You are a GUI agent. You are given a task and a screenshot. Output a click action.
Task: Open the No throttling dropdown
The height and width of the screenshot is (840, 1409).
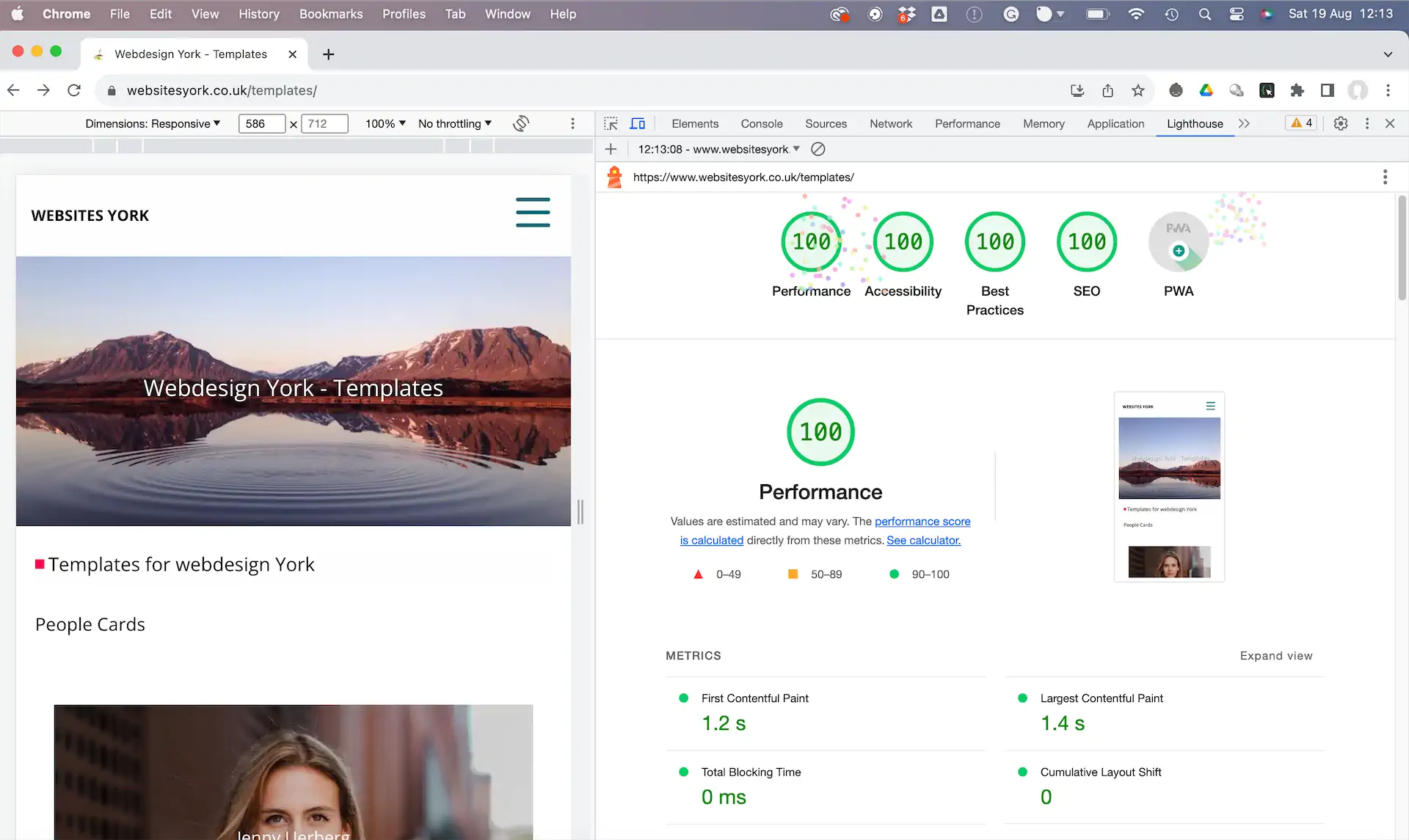[x=455, y=123]
